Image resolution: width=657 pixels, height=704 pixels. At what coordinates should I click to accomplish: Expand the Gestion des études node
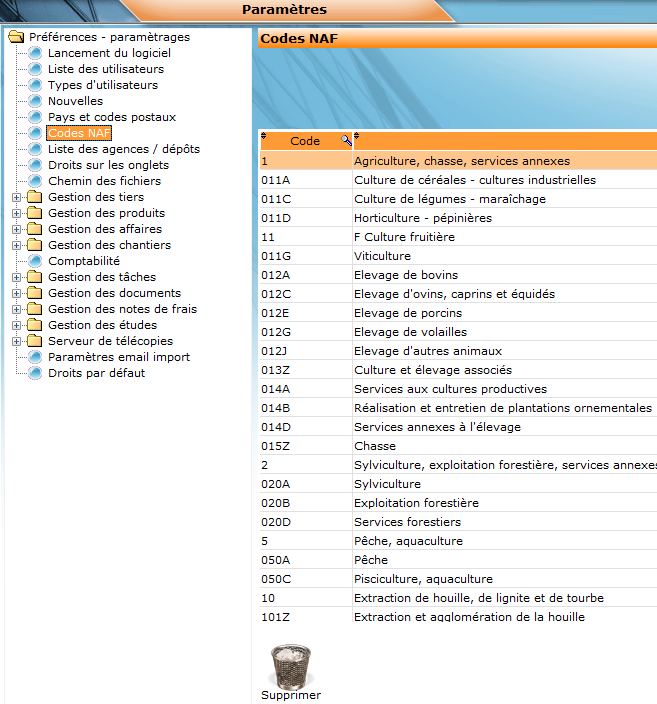click(17, 326)
